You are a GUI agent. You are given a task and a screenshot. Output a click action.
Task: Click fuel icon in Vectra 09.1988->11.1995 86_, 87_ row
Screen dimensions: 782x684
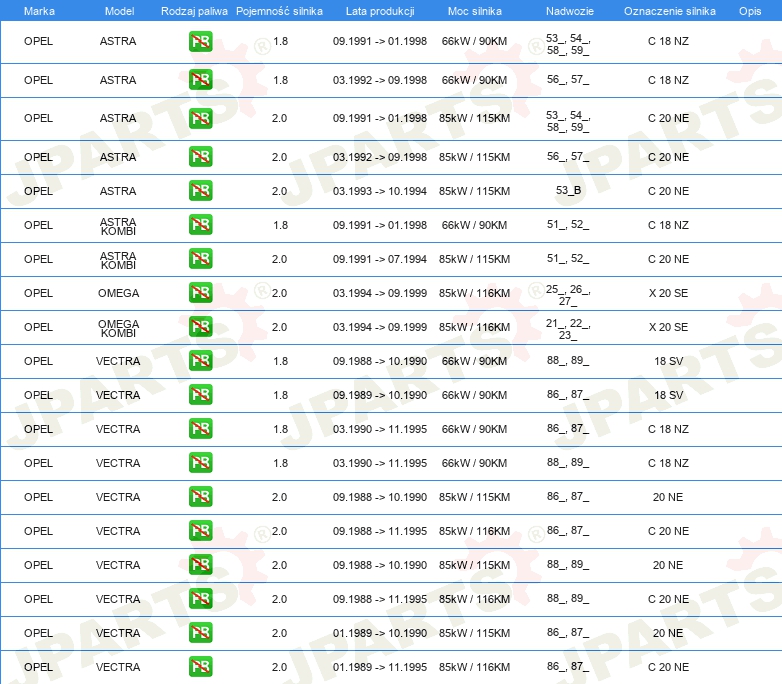200,530
